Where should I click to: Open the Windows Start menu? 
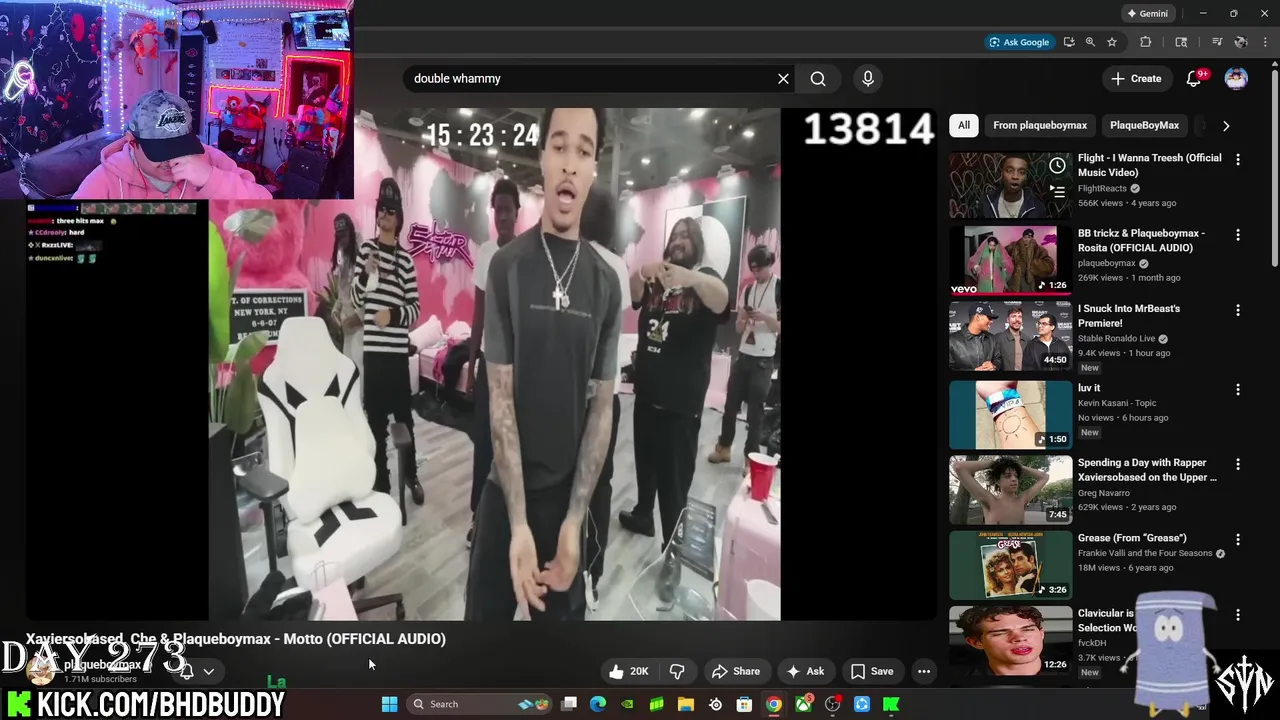389,704
